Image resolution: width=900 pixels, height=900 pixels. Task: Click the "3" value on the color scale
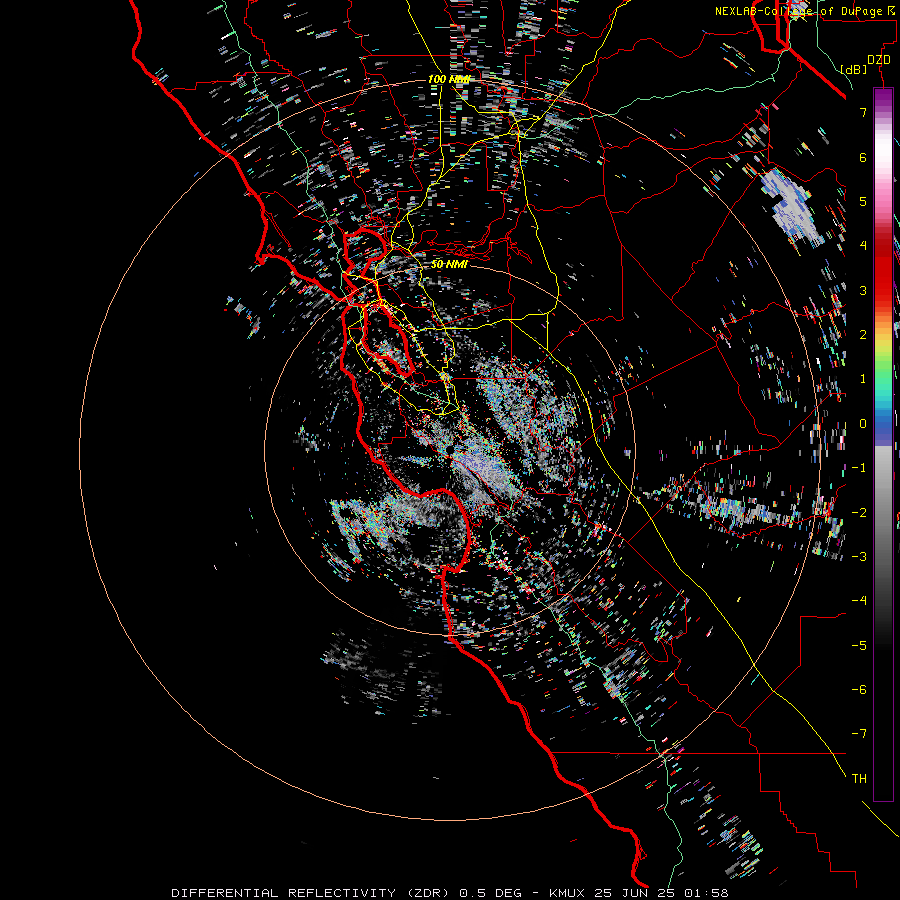863,290
